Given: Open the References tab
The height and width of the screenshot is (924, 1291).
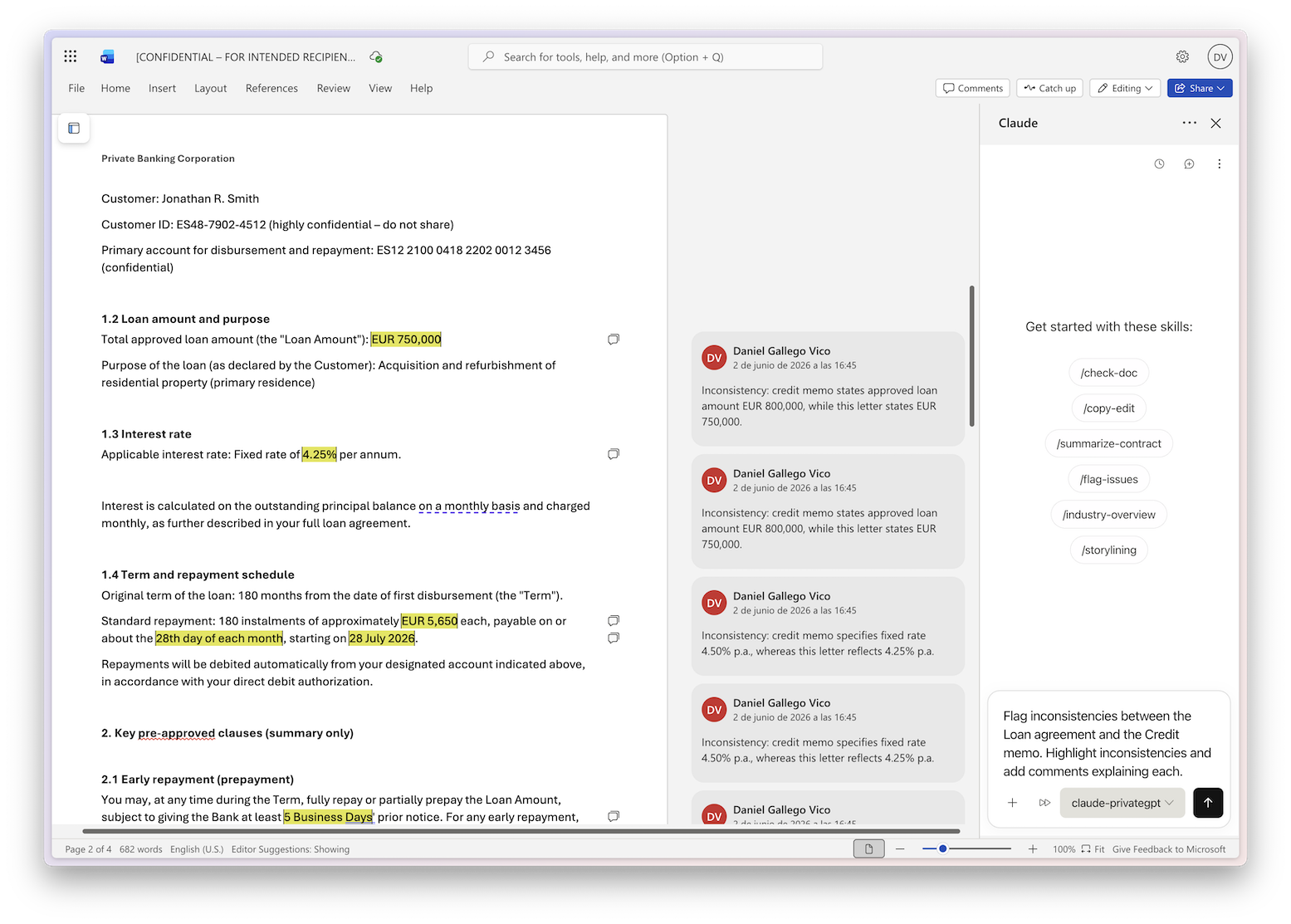Looking at the screenshot, I should (x=271, y=88).
